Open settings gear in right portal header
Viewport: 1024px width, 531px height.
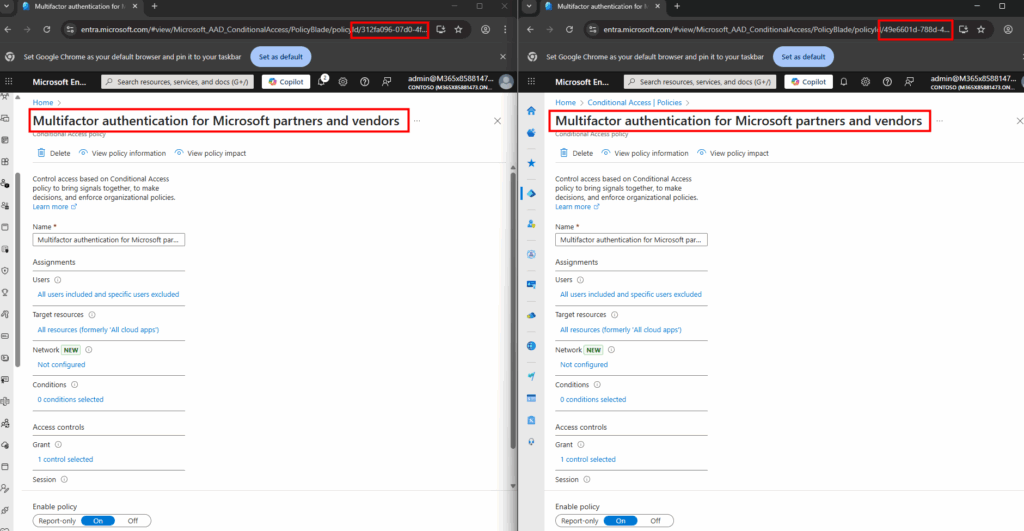click(x=866, y=81)
